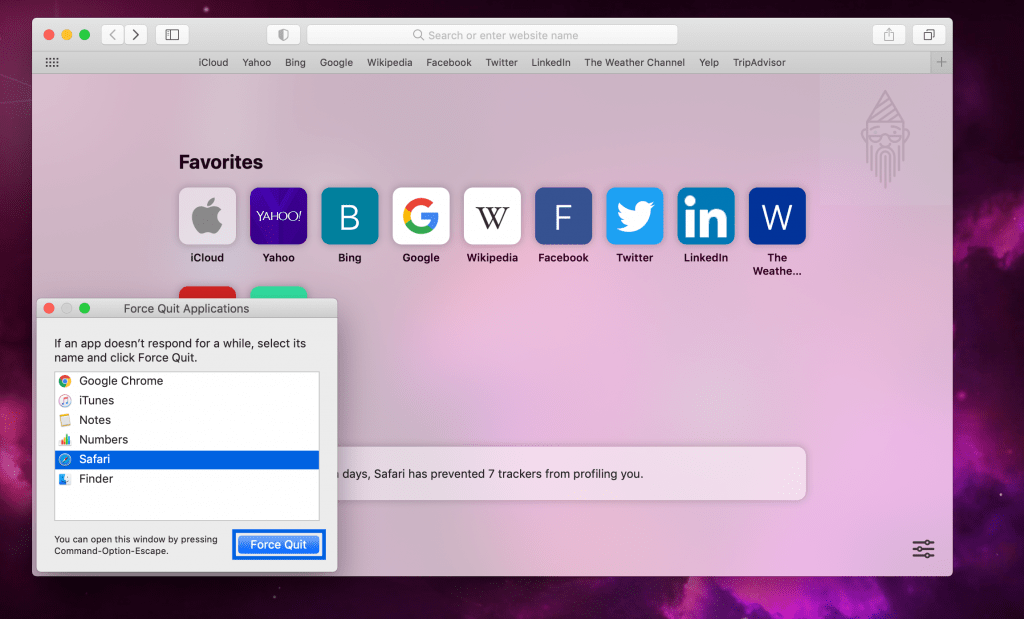The height and width of the screenshot is (619, 1024).
Task: Show tab overview in Safari
Action: coord(929,35)
